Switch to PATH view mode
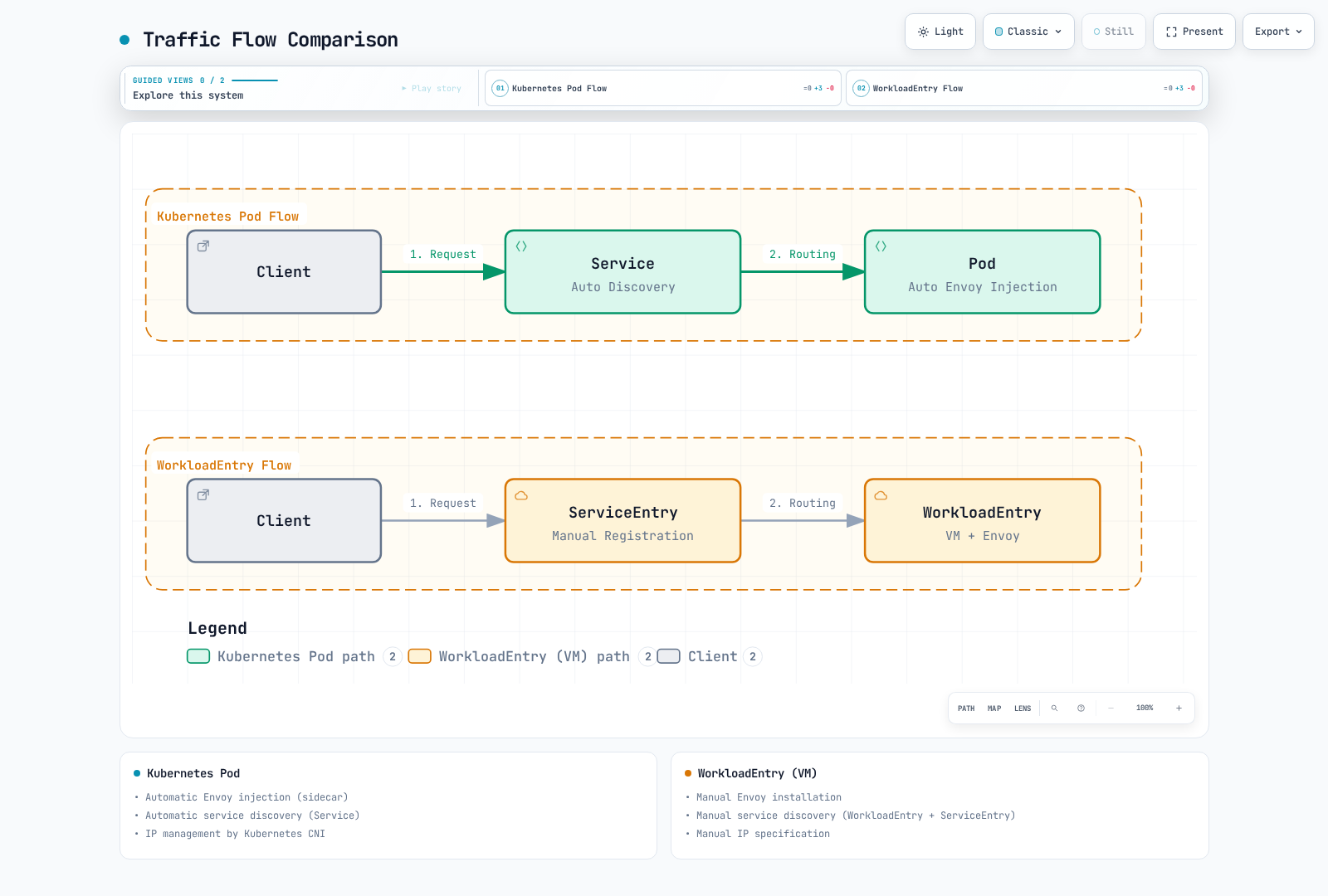Viewport: 1328px width, 896px height. coord(966,709)
